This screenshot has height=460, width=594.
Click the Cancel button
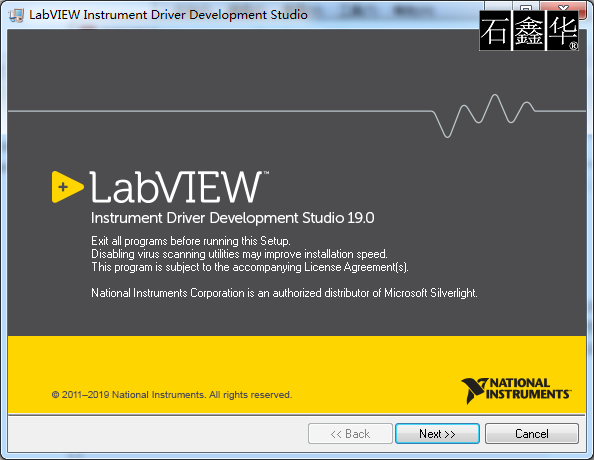531,433
